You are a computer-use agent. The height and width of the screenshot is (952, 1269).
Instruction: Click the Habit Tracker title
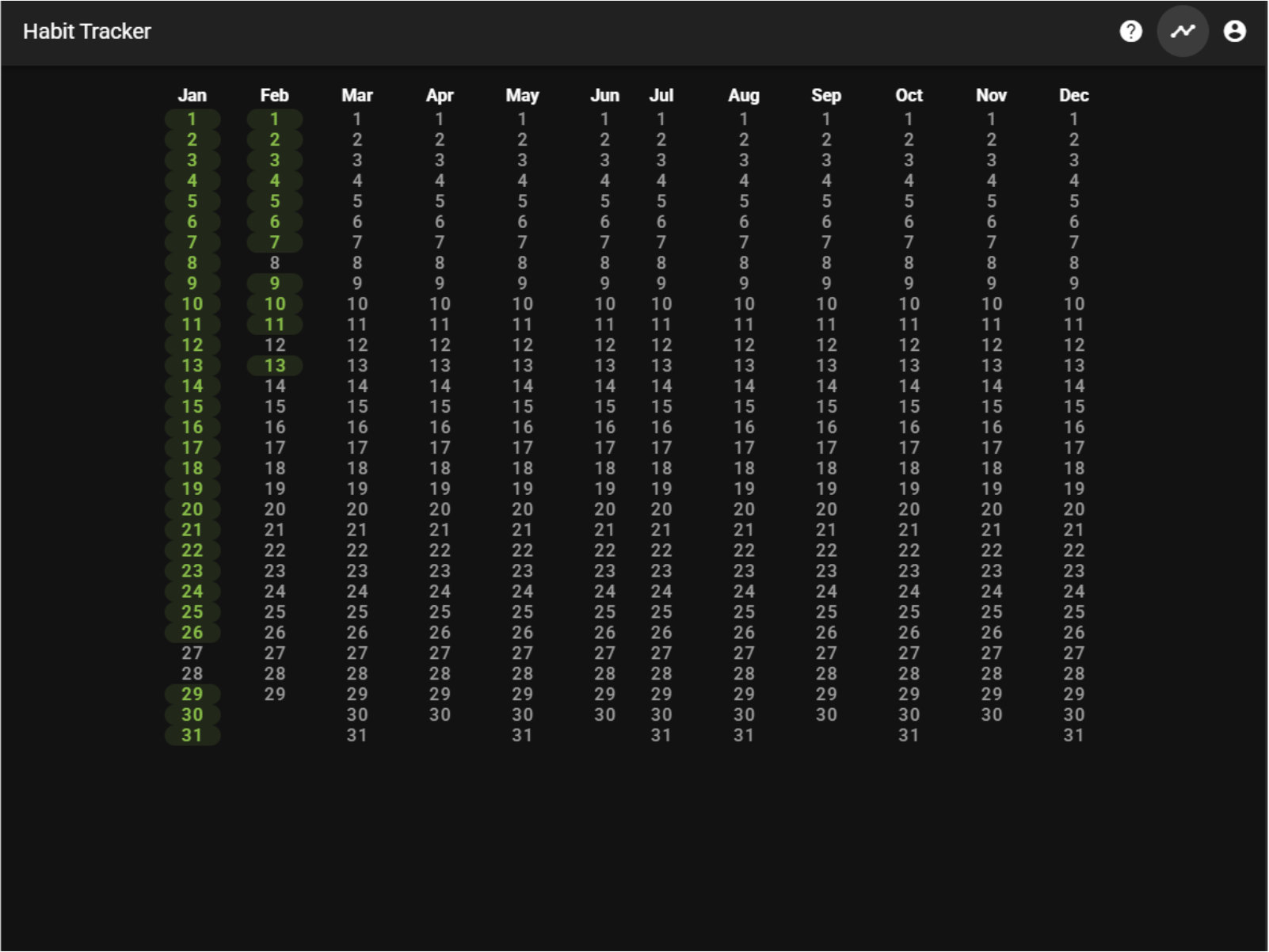tap(86, 32)
